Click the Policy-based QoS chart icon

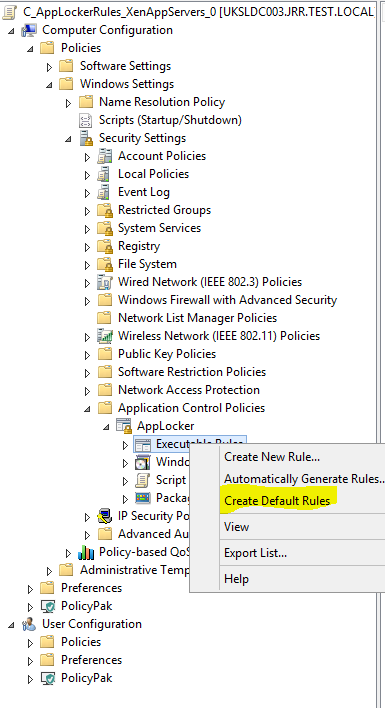pyautogui.click(x=86, y=552)
